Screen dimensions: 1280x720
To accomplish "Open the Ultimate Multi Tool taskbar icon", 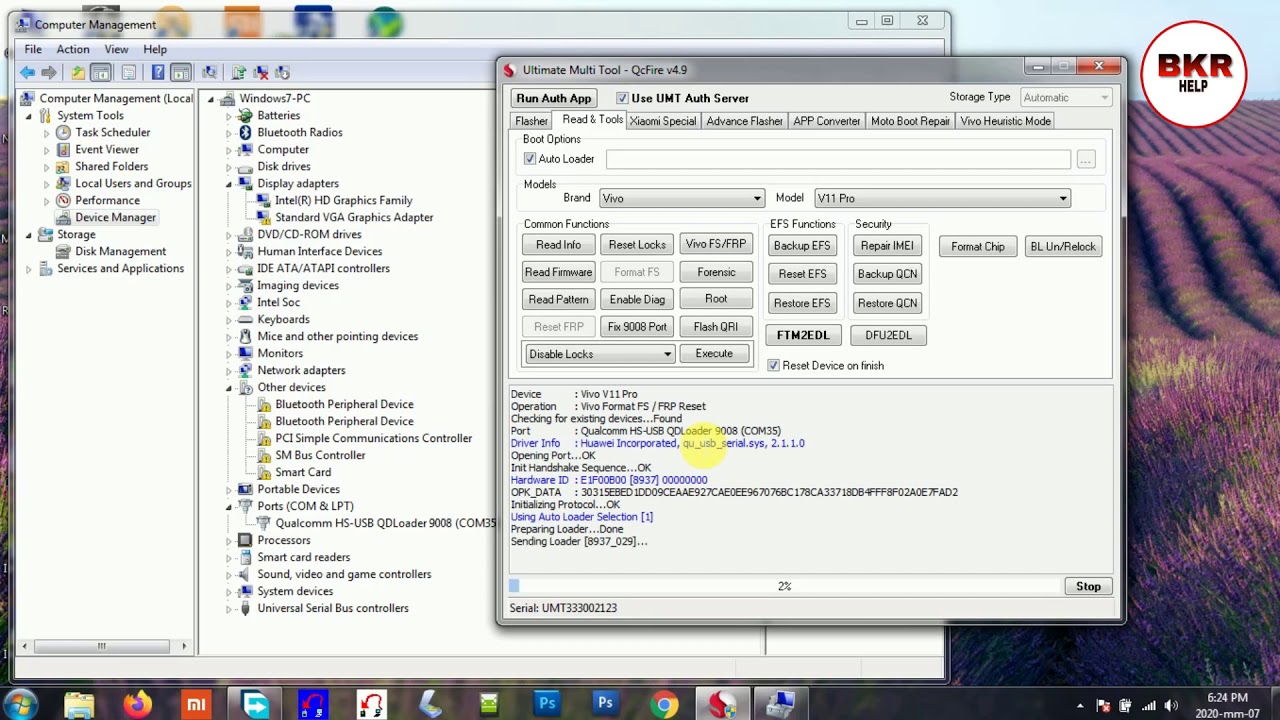I will pos(722,705).
